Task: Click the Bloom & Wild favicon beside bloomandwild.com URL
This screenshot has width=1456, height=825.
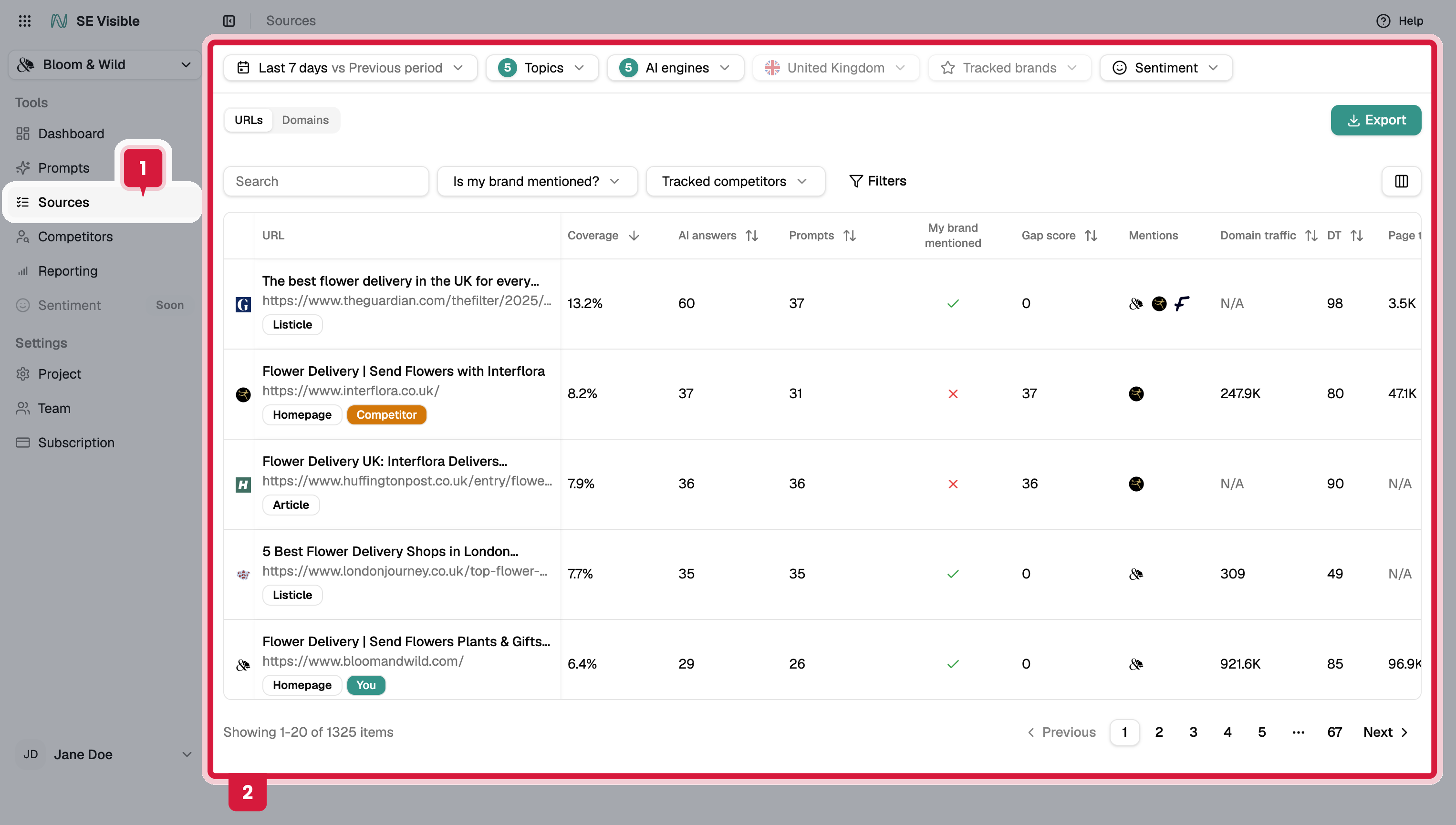Action: 243,665
